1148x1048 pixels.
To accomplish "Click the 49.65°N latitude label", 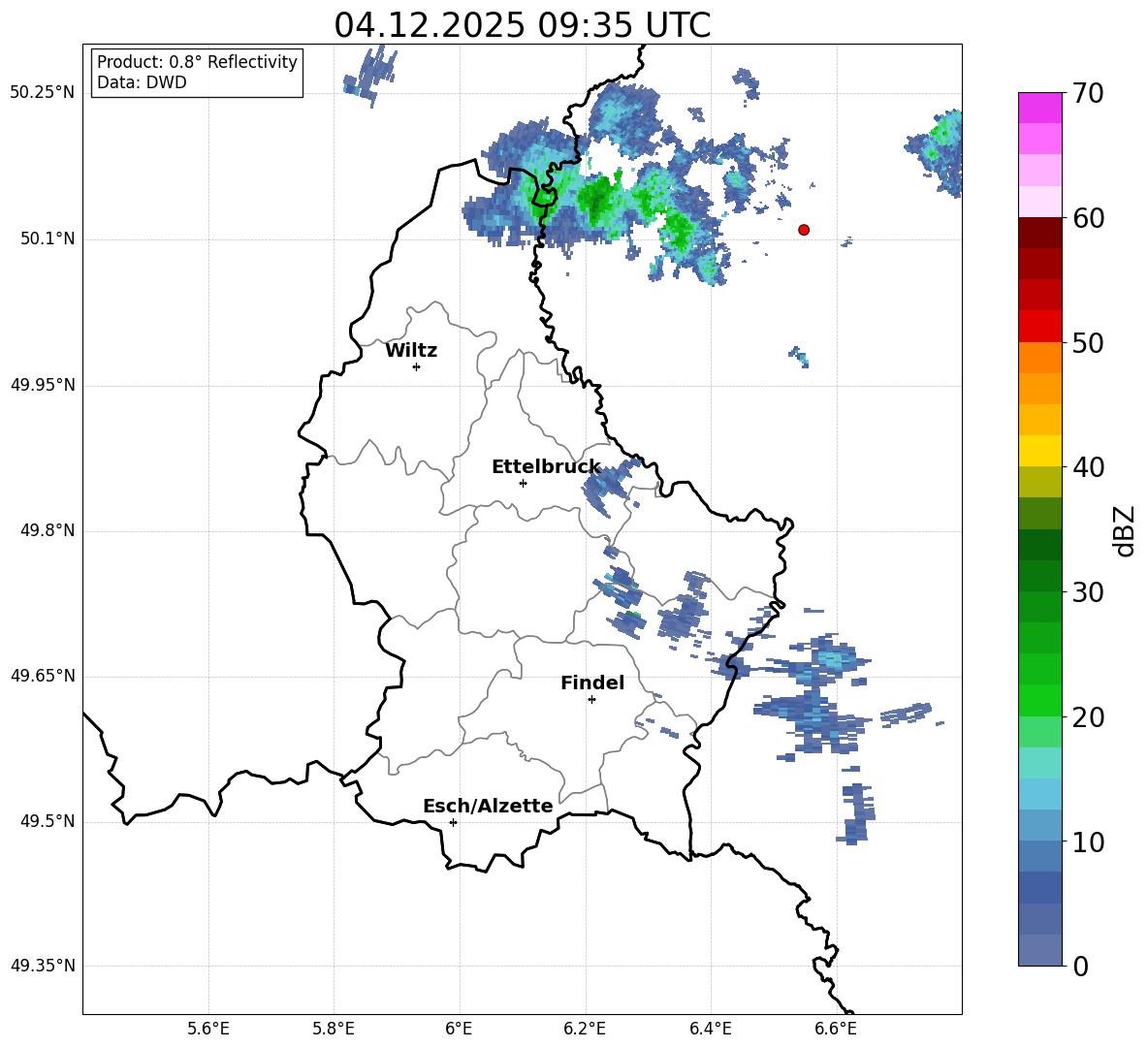I will (43, 676).
